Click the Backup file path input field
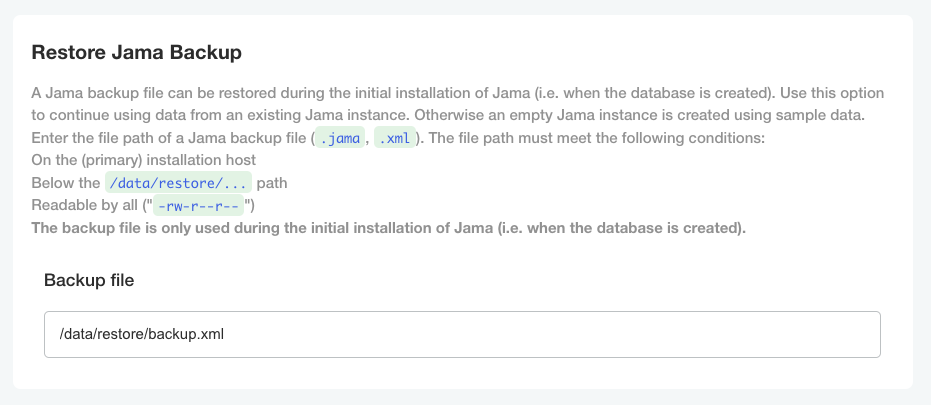This screenshot has height=405, width=937. tap(462, 334)
